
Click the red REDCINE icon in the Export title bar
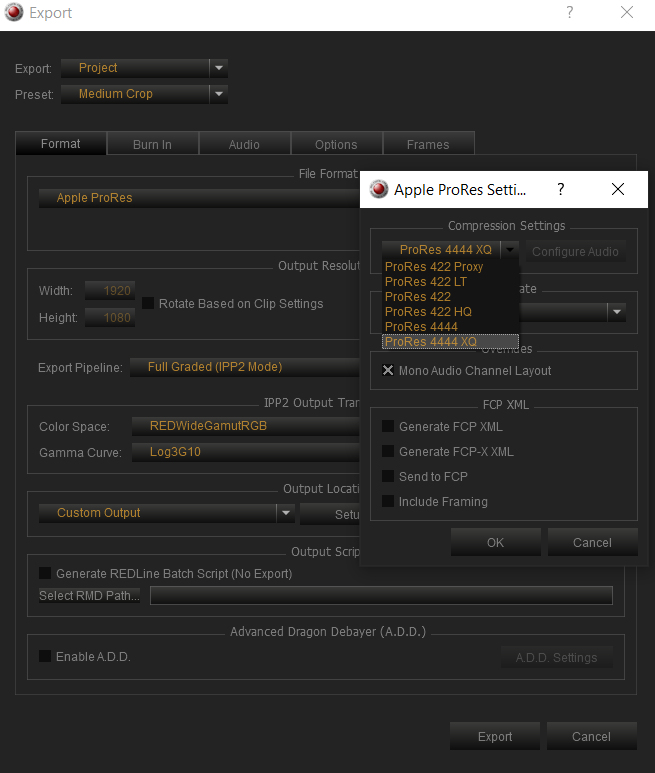14,12
